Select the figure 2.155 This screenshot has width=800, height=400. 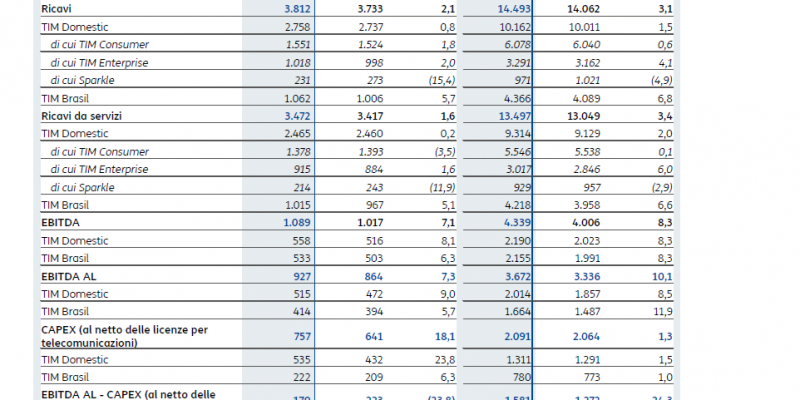(x=518, y=259)
